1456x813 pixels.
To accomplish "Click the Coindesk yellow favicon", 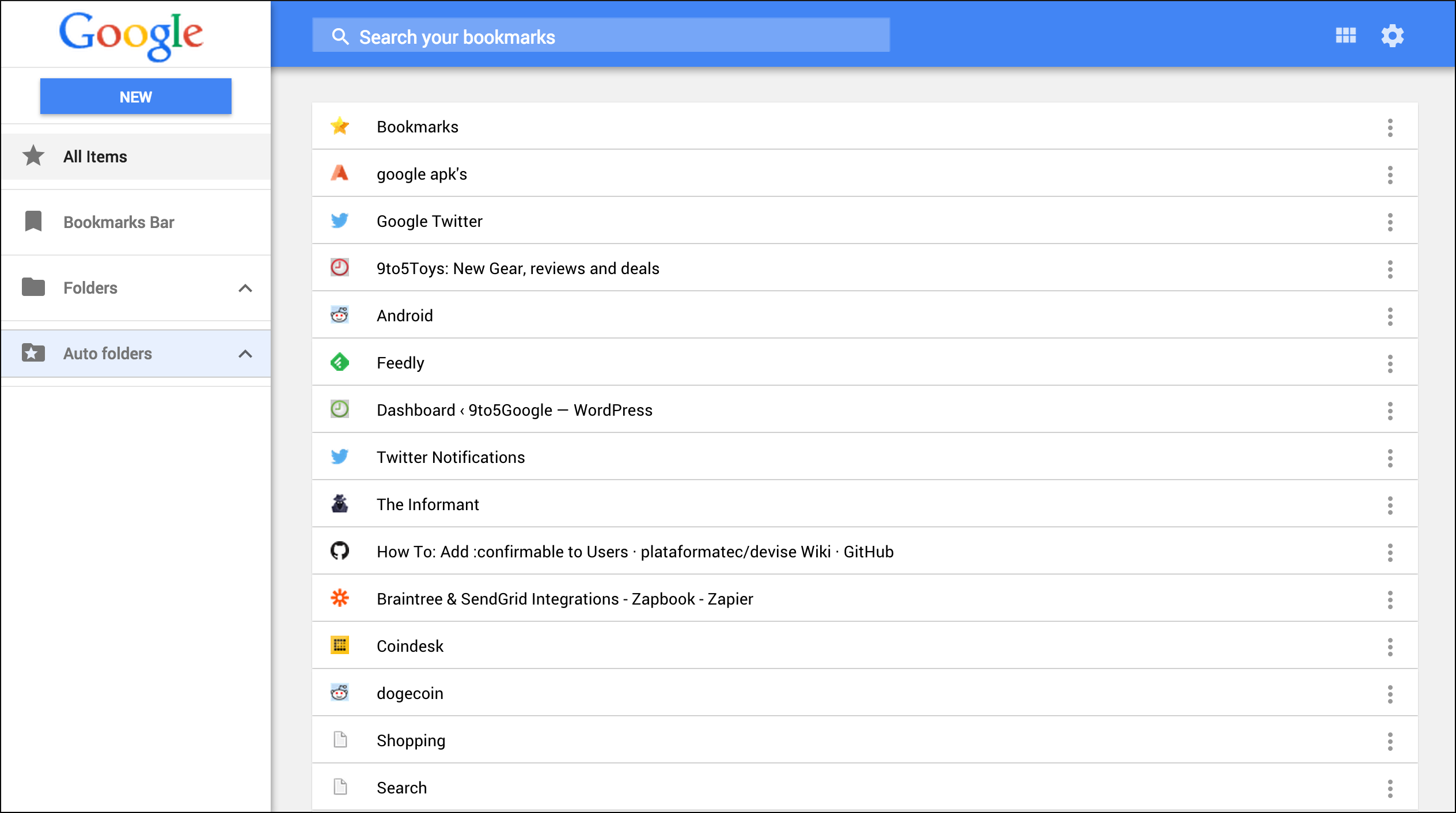I will point(340,645).
